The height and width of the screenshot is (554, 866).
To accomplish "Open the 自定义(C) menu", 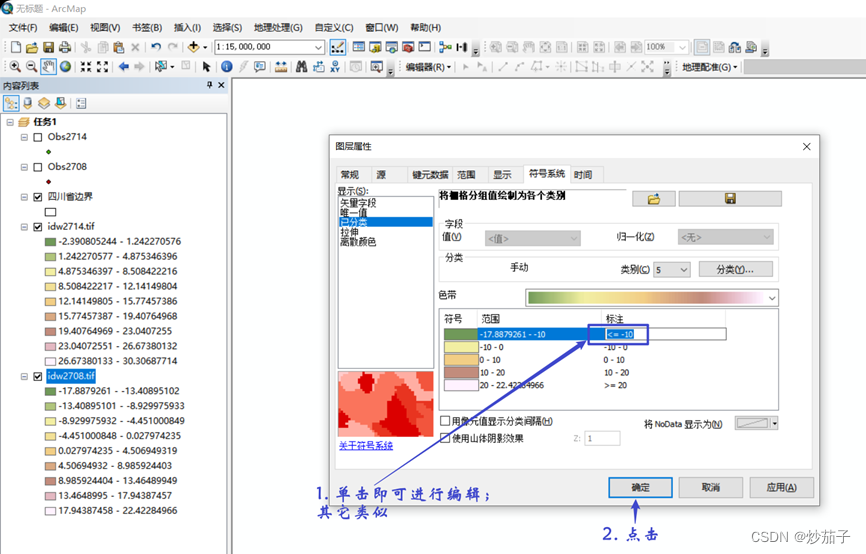I will click(334, 28).
